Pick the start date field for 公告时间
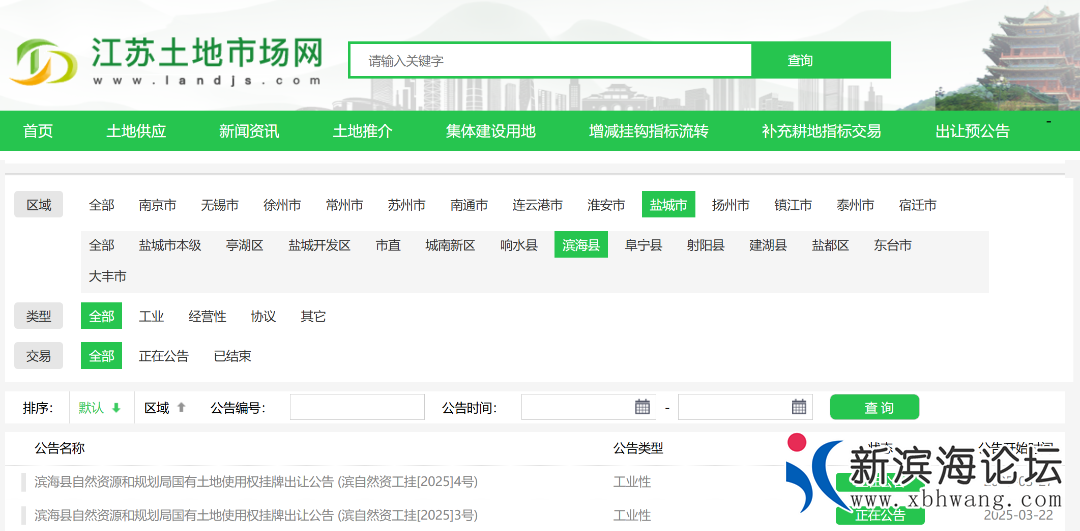 (x=577, y=407)
